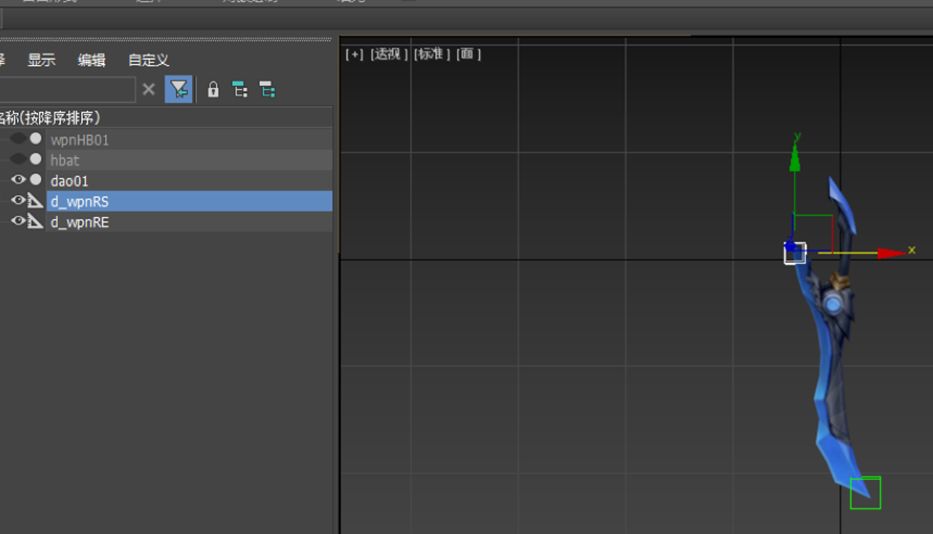Click the scene explorer search field
933x534 pixels.
click(x=67, y=89)
